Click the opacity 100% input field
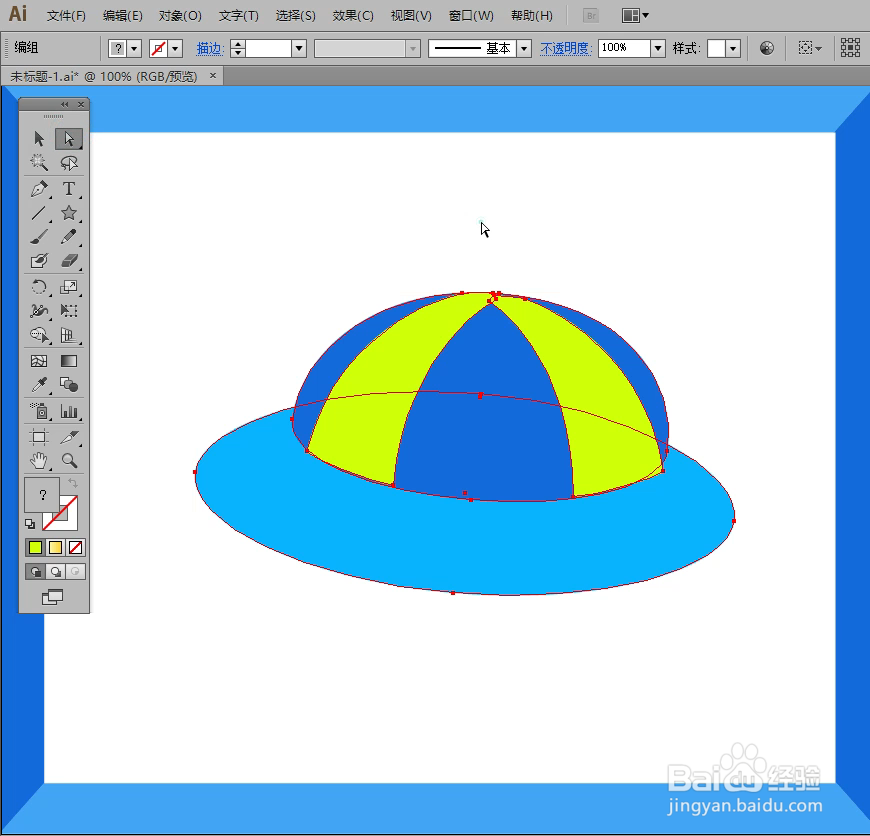Viewport: 870px width, 836px height. 624,48
